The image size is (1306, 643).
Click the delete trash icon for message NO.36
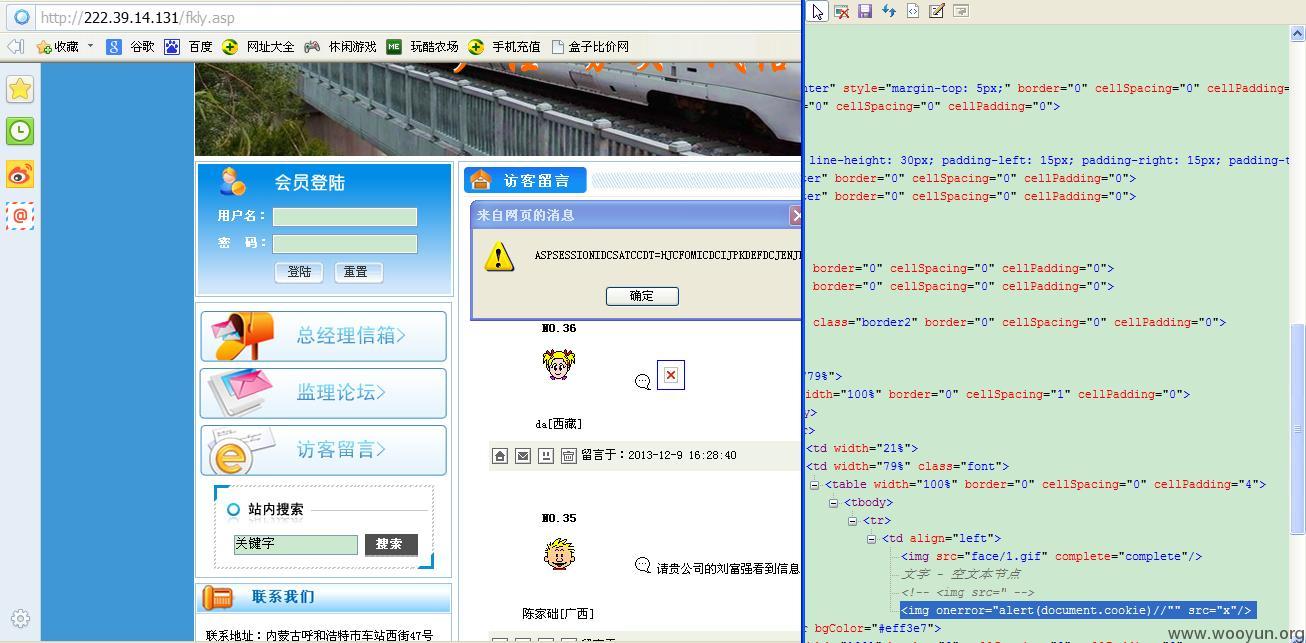click(x=568, y=455)
